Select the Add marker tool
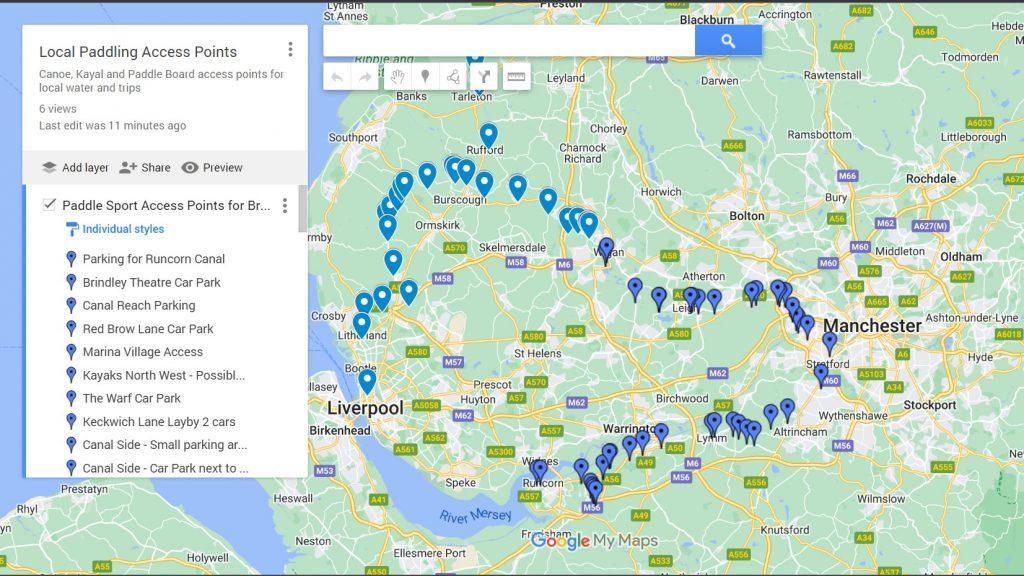The image size is (1024, 576). tap(425, 77)
